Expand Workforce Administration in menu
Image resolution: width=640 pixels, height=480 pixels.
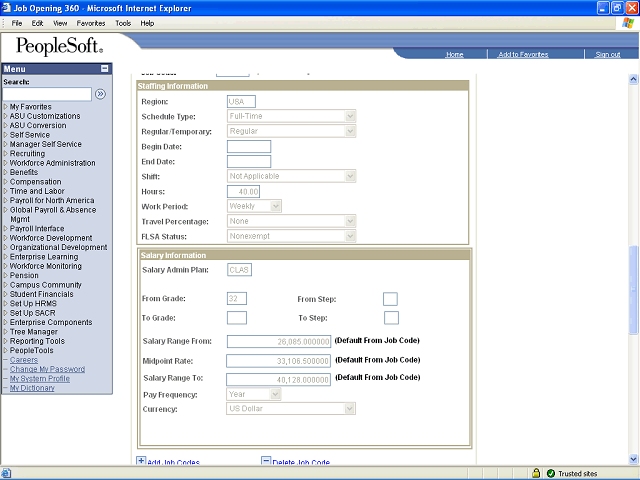(x=53, y=163)
